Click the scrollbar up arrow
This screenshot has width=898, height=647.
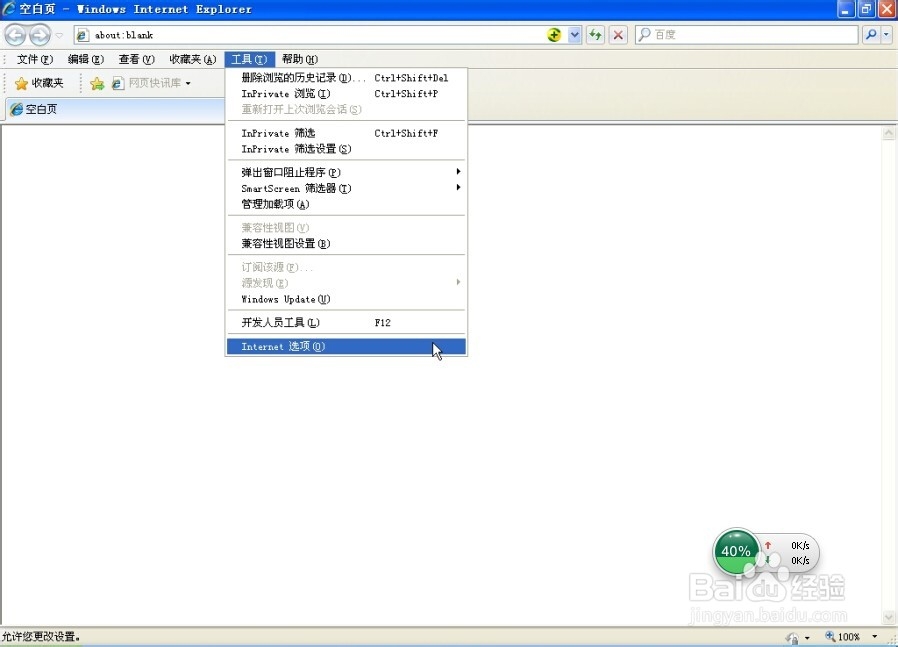tap(888, 133)
